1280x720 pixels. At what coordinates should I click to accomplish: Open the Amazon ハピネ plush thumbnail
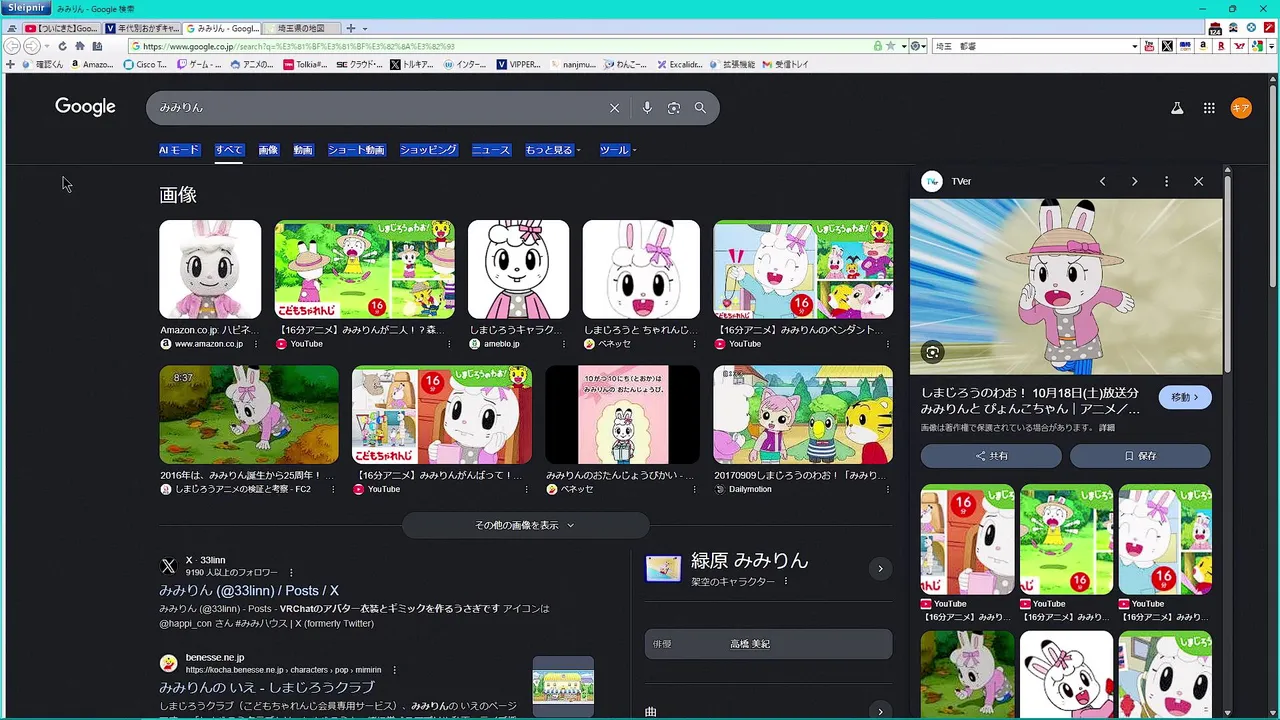(x=210, y=270)
